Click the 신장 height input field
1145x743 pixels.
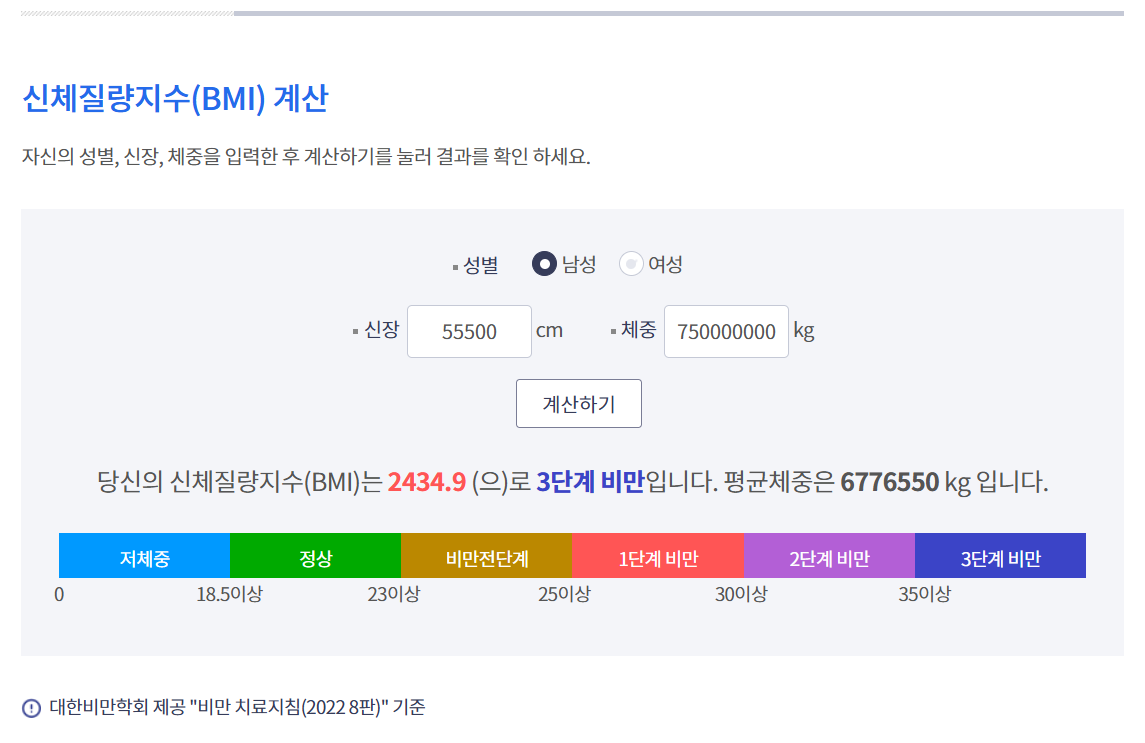(469, 331)
